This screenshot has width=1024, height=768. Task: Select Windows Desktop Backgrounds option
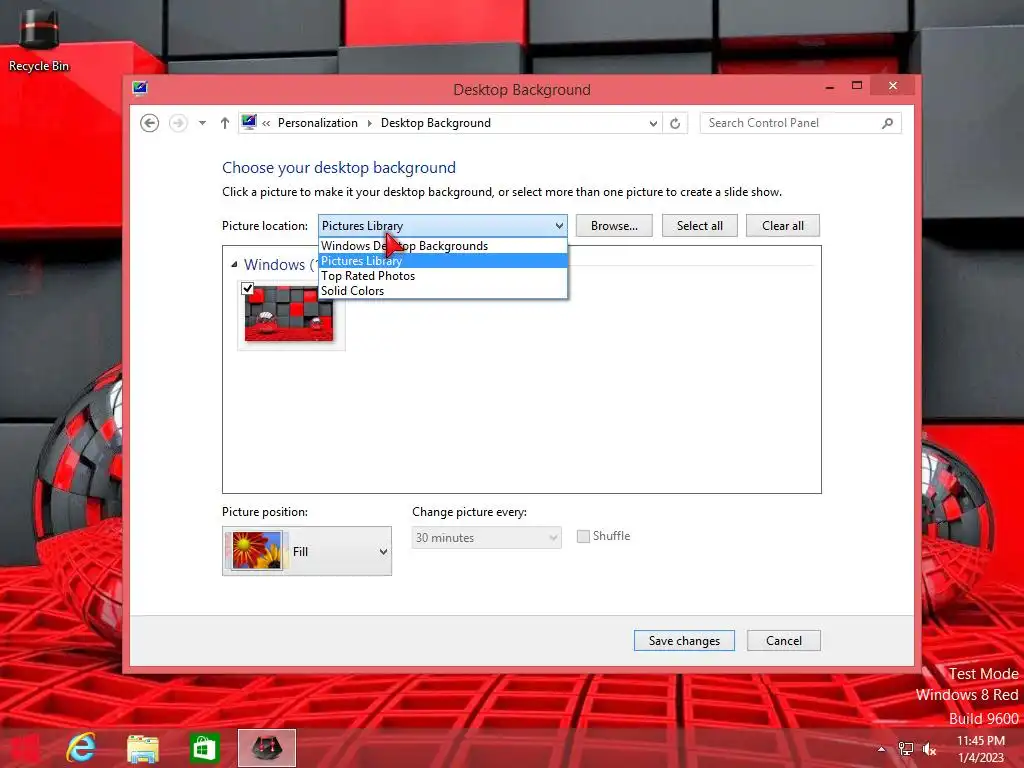pyautogui.click(x=443, y=246)
